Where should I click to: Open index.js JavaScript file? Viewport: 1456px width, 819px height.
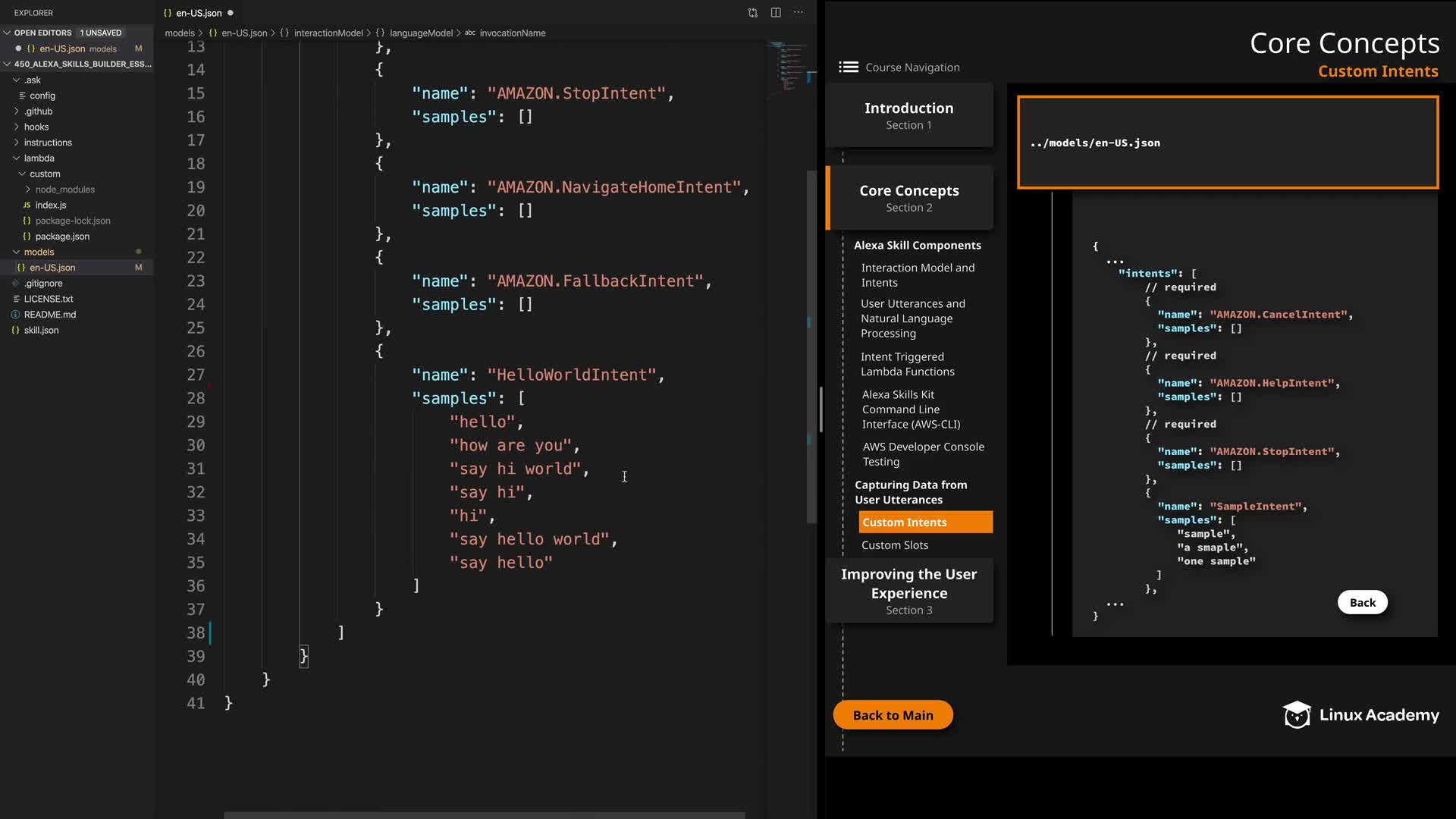tap(51, 205)
